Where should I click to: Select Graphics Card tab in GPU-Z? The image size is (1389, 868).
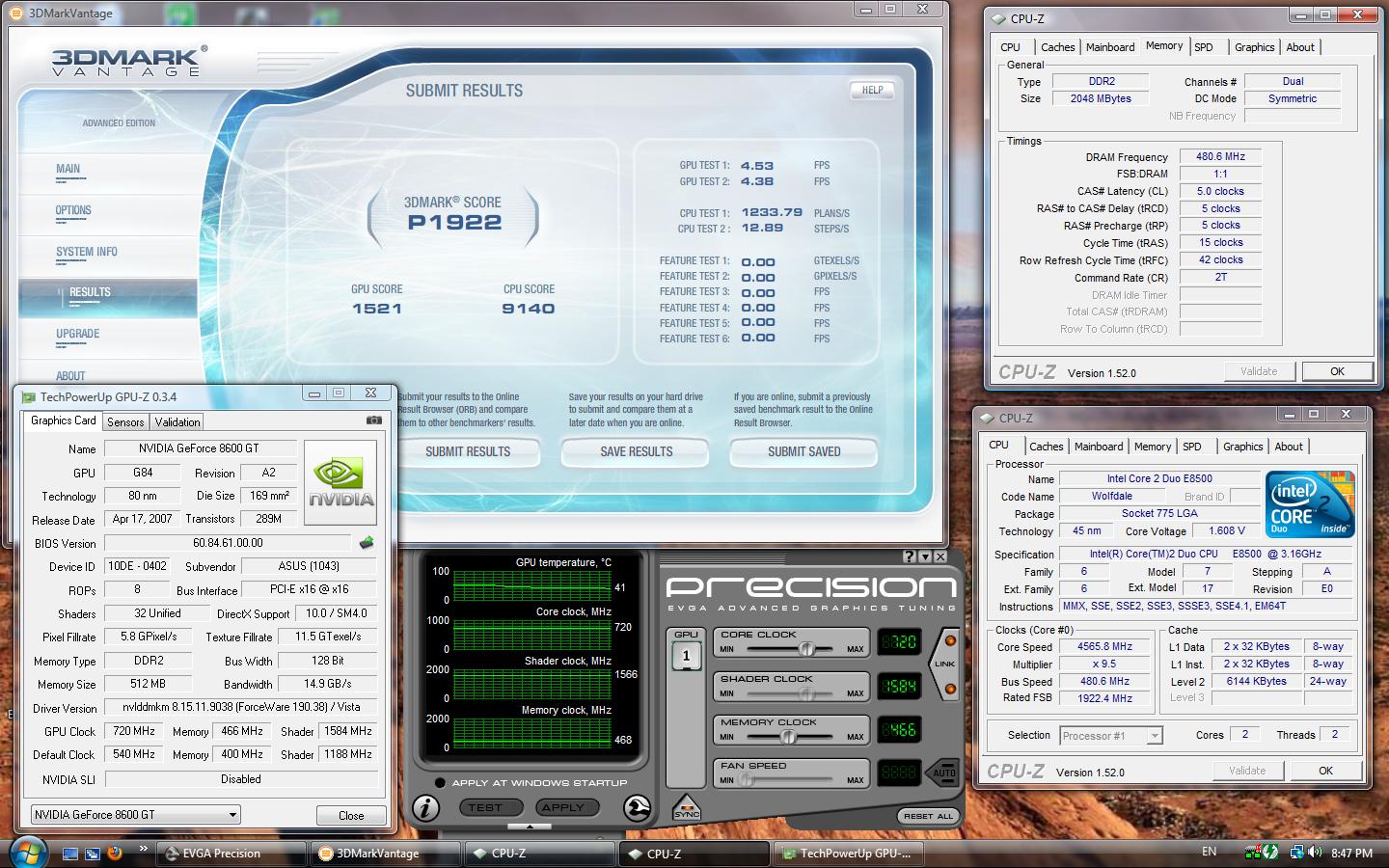[x=64, y=420]
